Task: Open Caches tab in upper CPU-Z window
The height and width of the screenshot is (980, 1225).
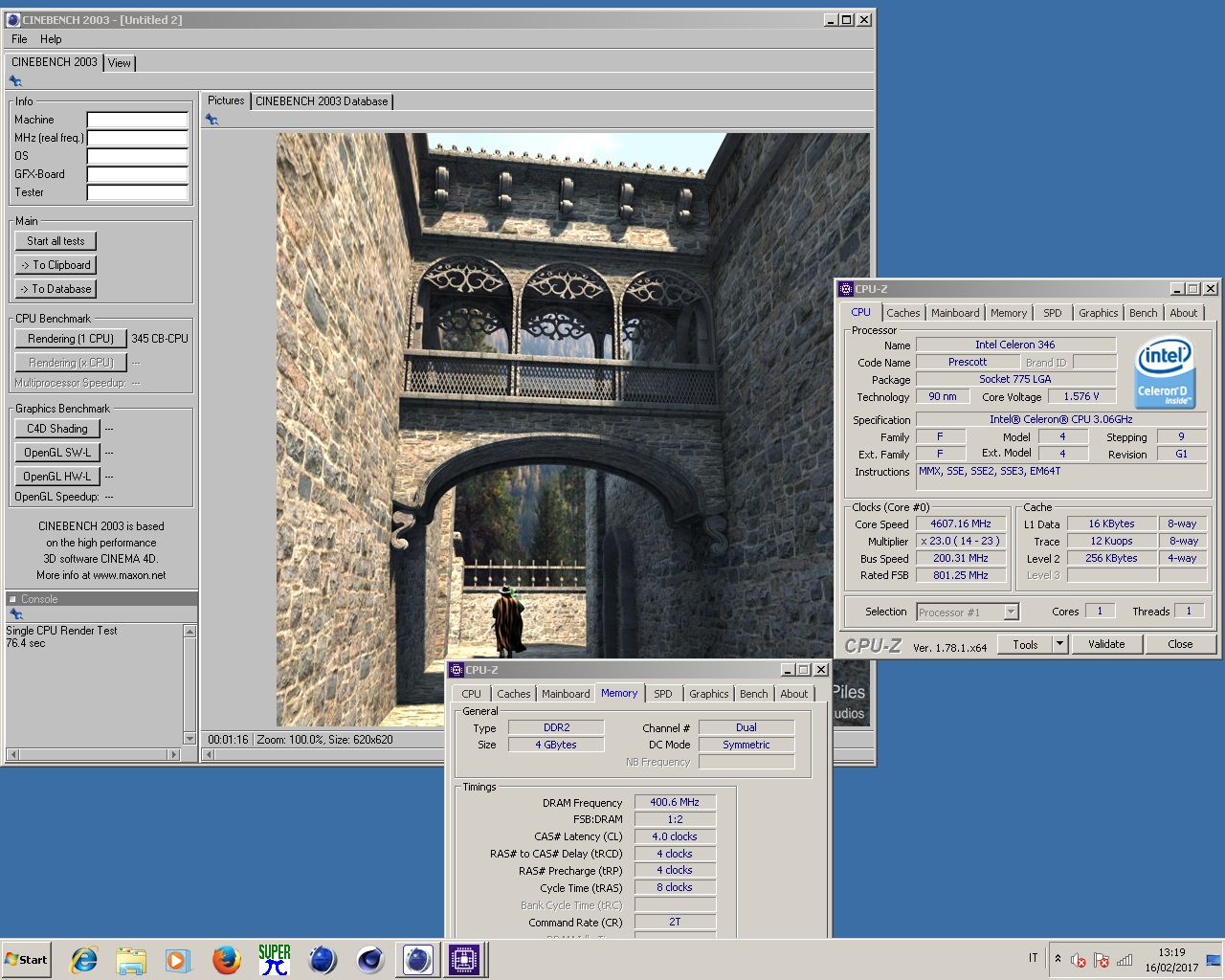Action: pyautogui.click(x=902, y=313)
